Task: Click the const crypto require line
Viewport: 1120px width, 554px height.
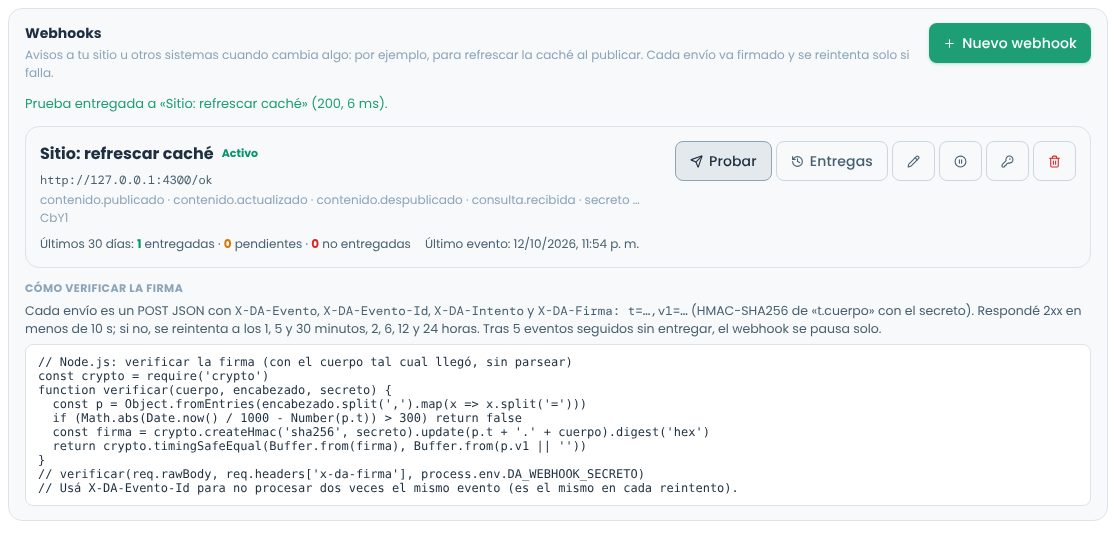Action: click(x=153, y=376)
